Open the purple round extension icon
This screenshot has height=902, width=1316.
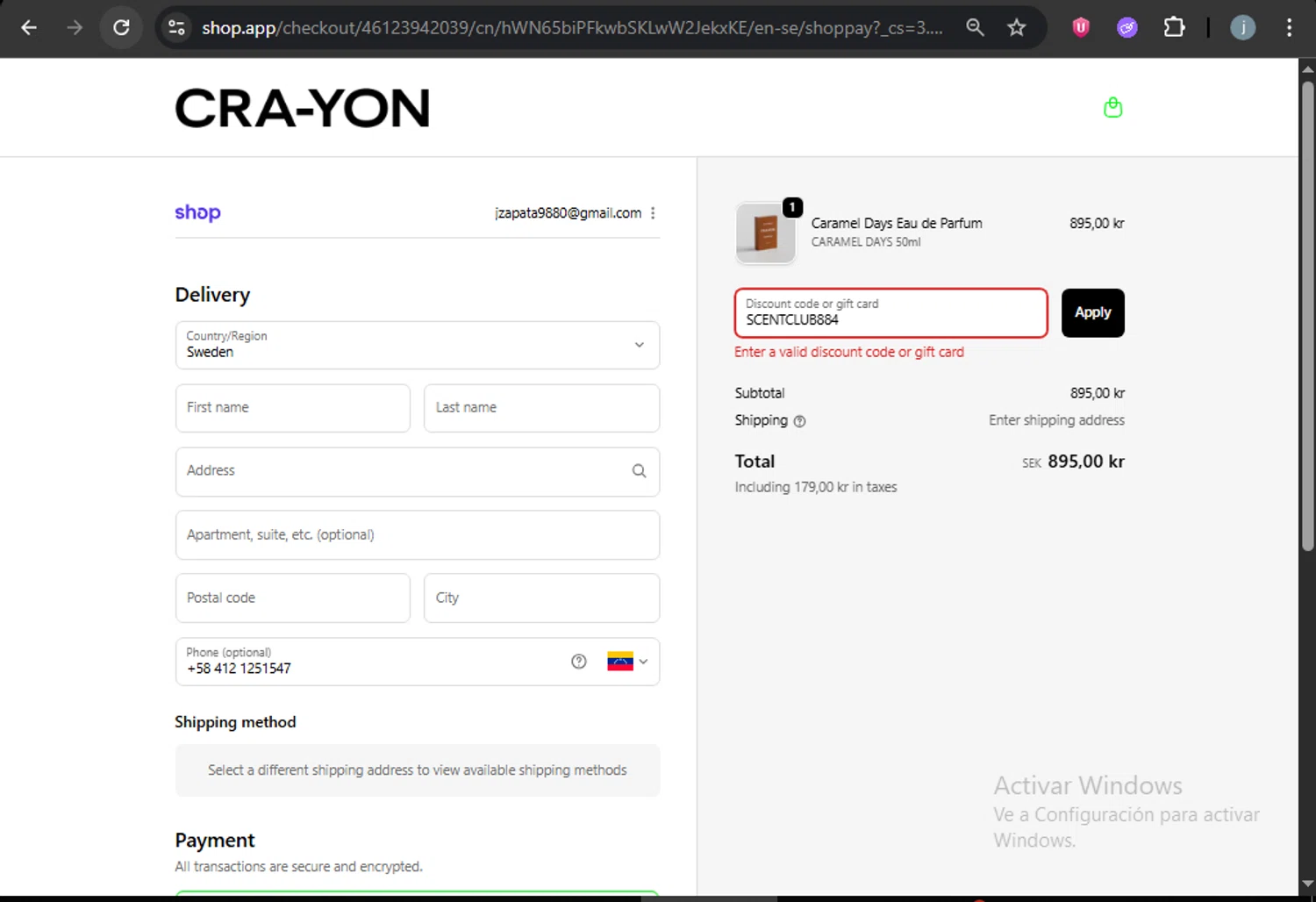click(x=1127, y=28)
